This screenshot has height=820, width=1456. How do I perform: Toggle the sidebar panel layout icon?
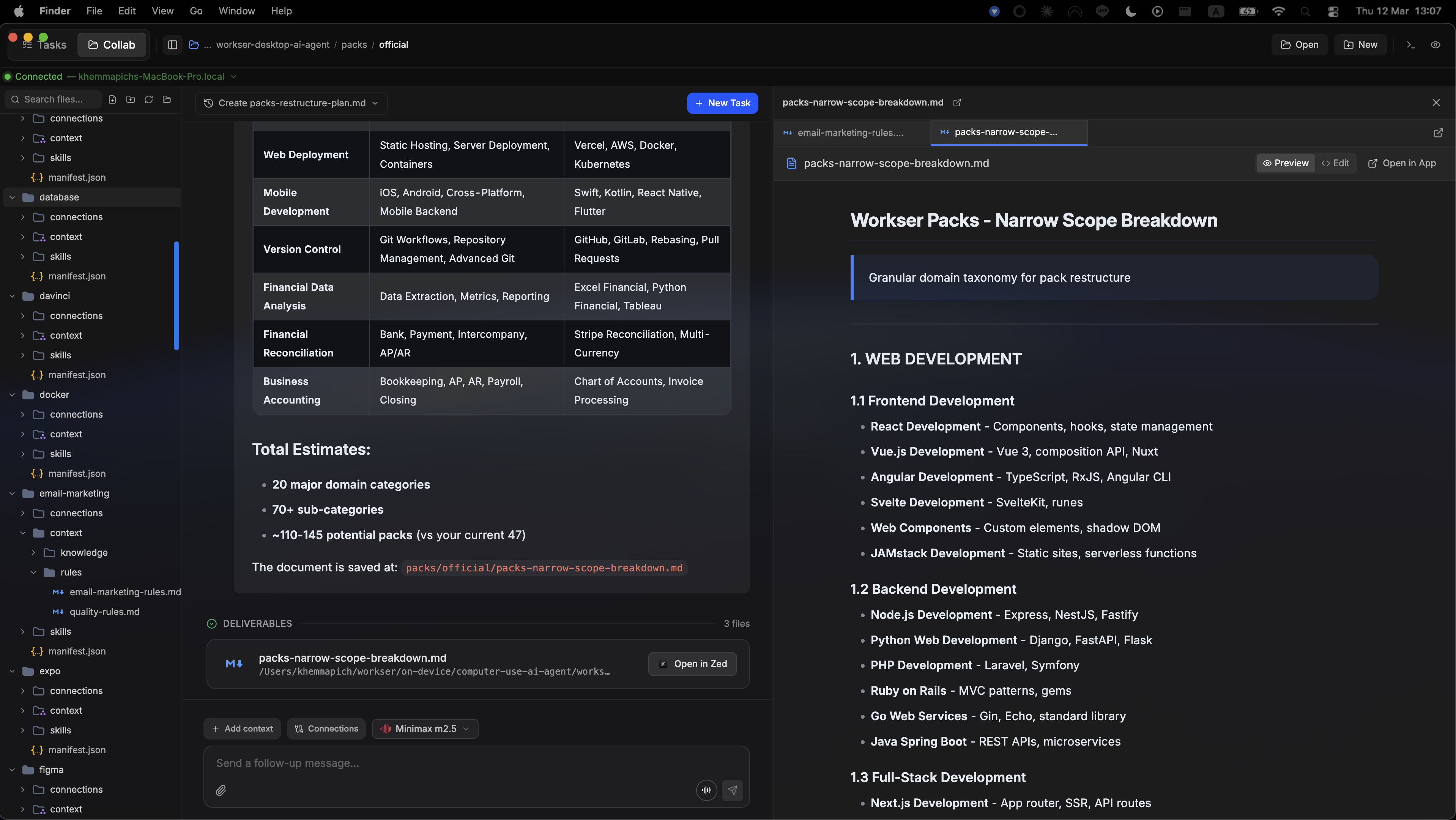coord(173,45)
